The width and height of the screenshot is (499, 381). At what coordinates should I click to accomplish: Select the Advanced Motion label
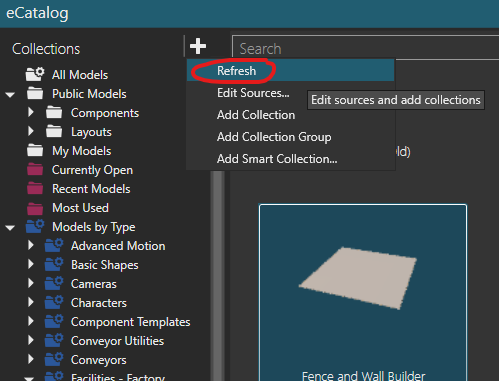[x=118, y=246]
